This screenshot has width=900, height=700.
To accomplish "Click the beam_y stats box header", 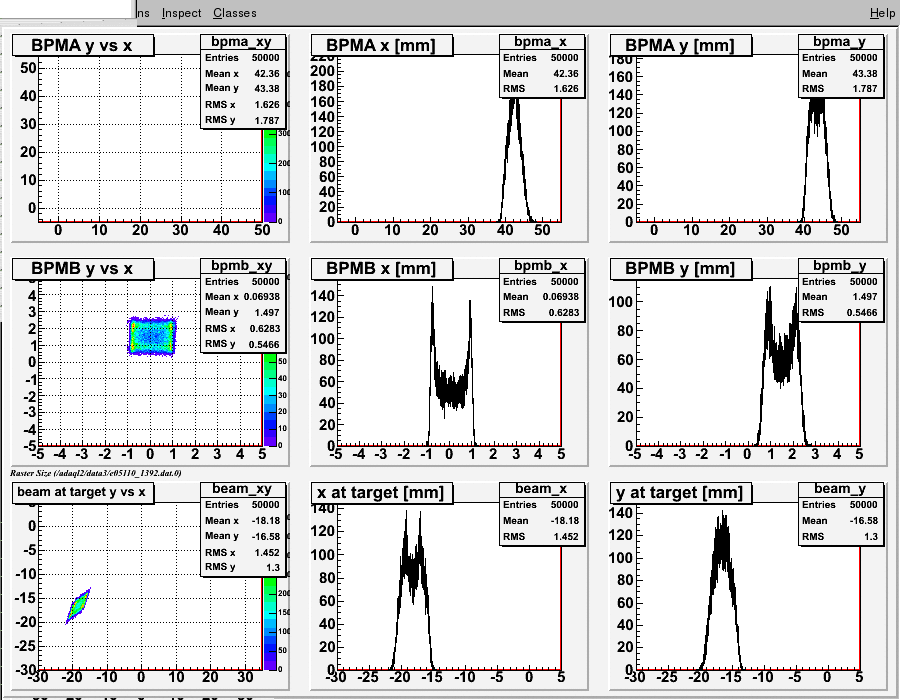I will 840,489.
